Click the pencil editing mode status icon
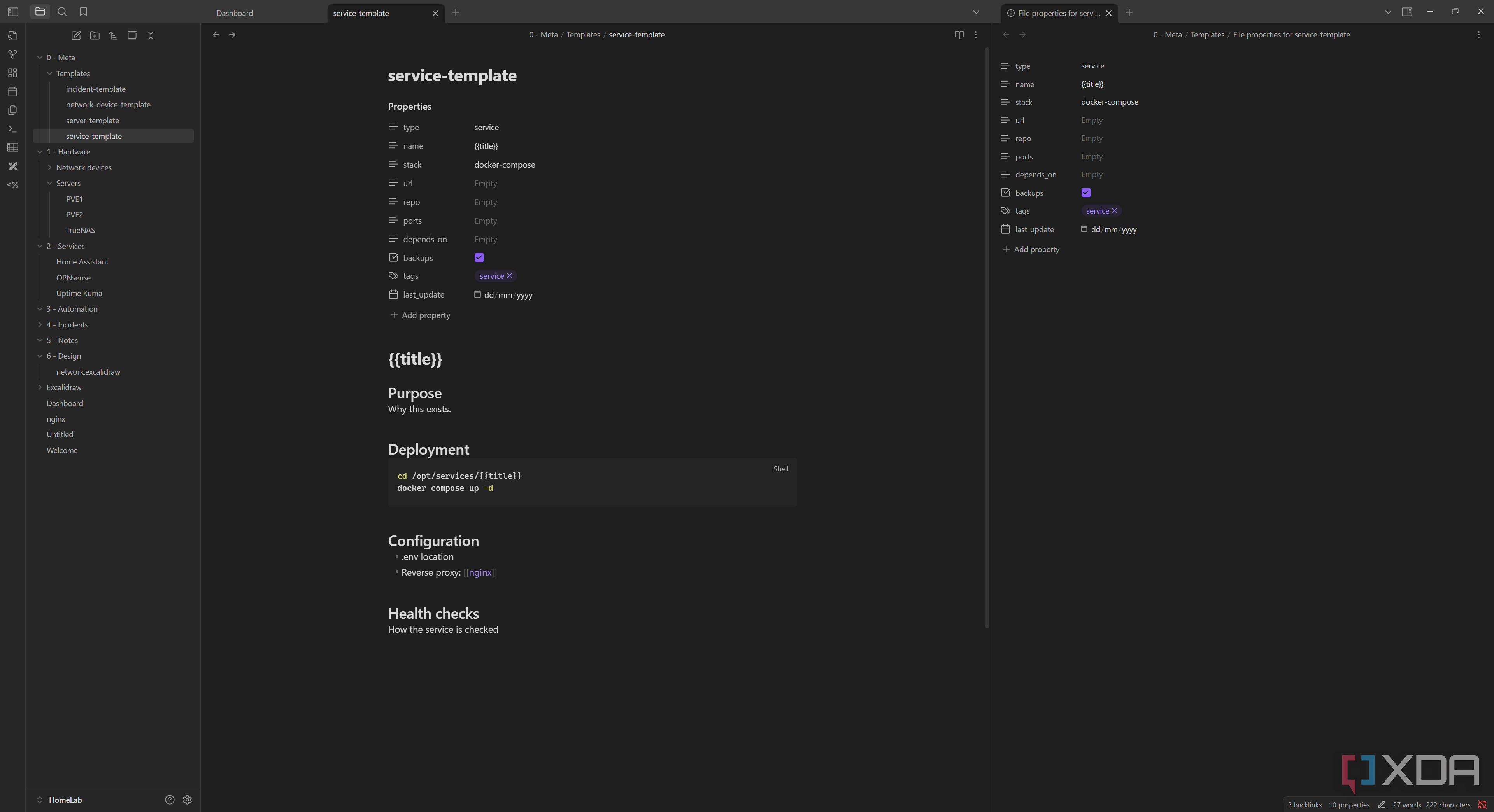The height and width of the screenshot is (812, 1494). click(1382, 805)
